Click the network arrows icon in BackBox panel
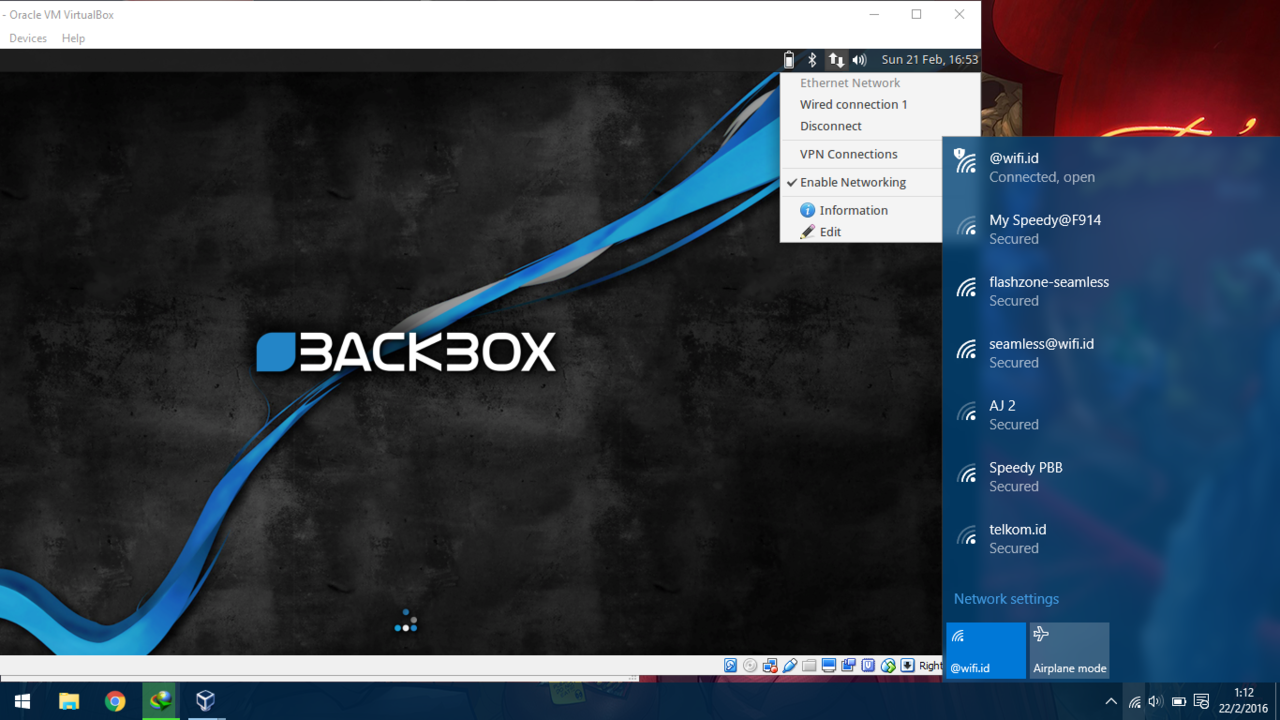Image resolution: width=1280 pixels, height=720 pixels. click(x=836, y=60)
